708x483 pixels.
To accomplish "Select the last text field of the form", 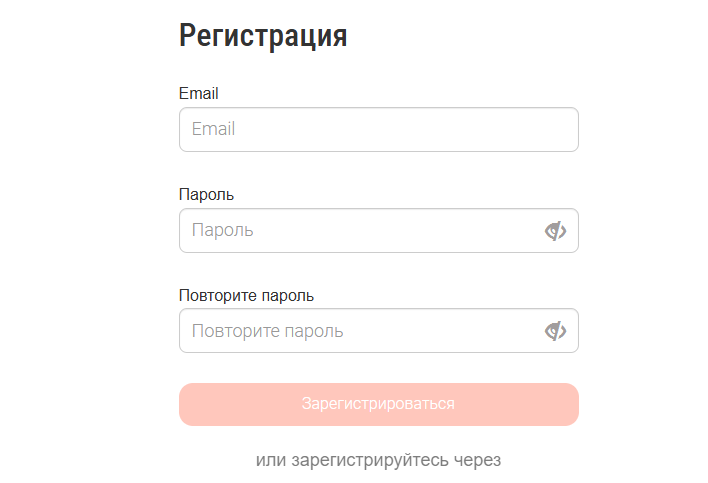I will [360, 331].
